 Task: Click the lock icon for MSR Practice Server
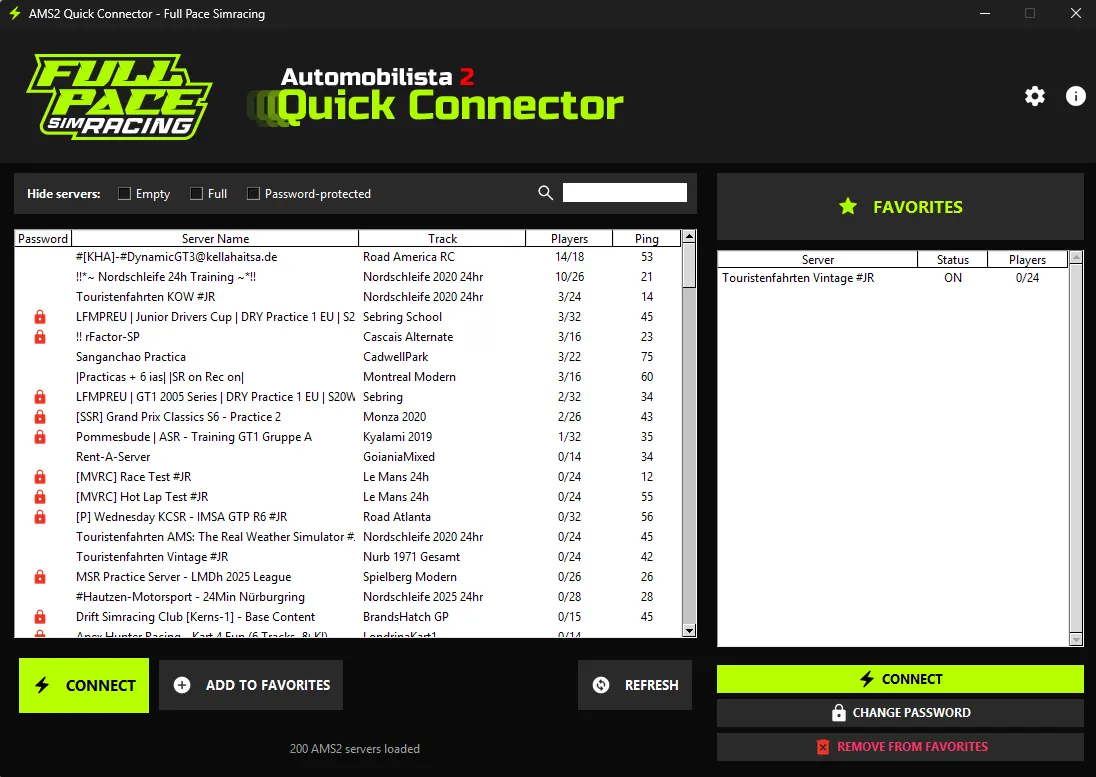40,577
